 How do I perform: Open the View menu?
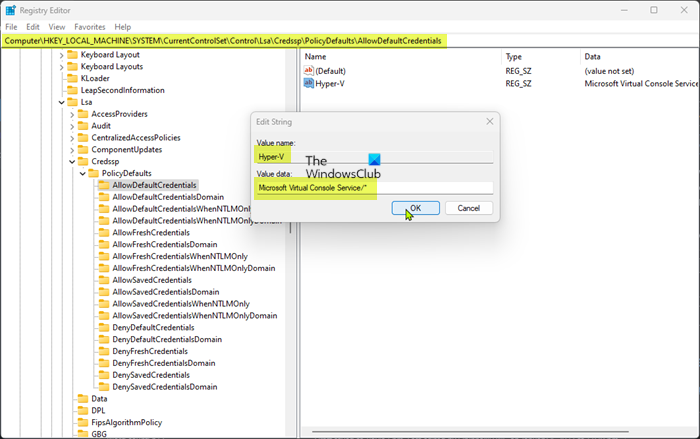point(57,27)
